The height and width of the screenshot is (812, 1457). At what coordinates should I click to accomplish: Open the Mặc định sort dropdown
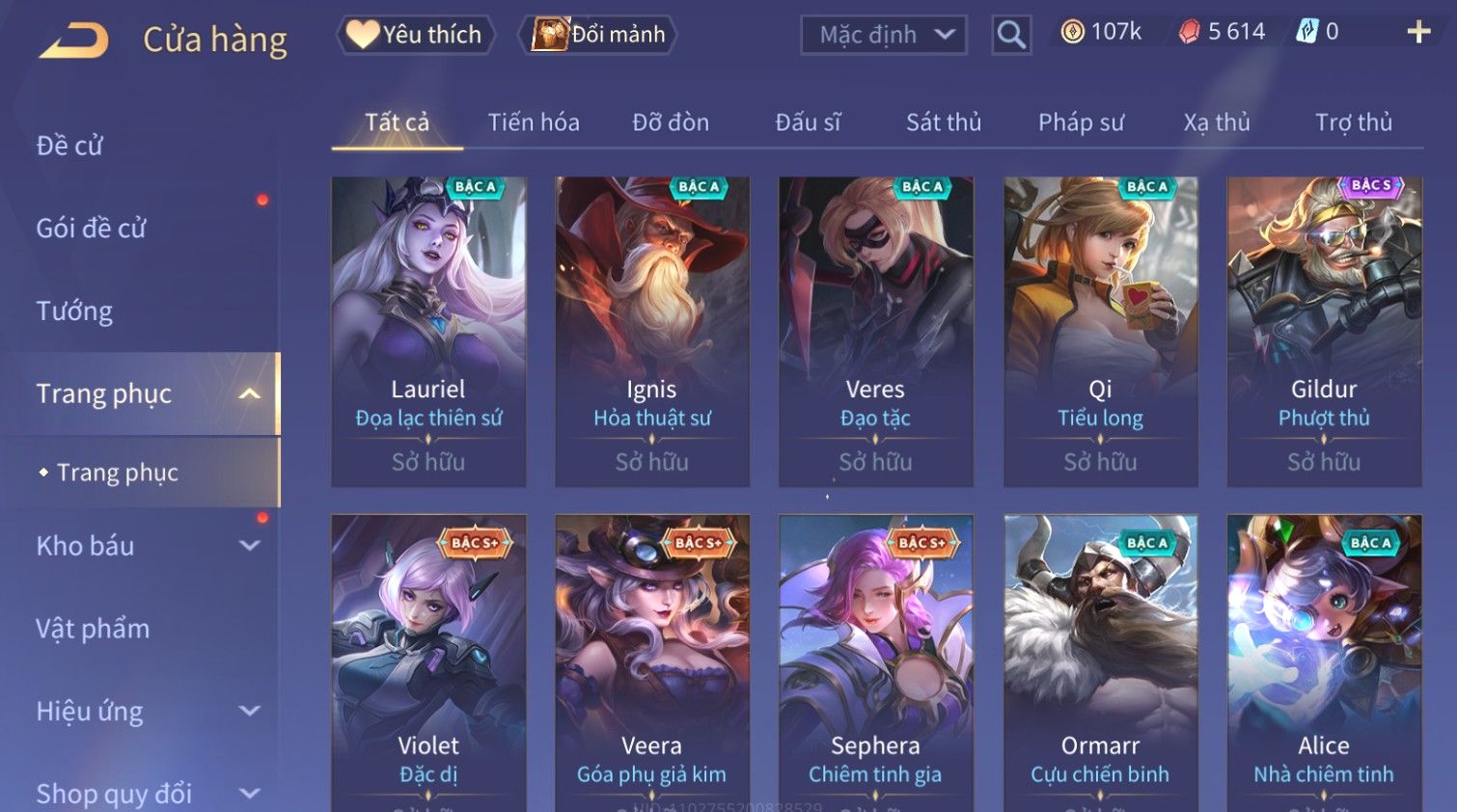884,35
